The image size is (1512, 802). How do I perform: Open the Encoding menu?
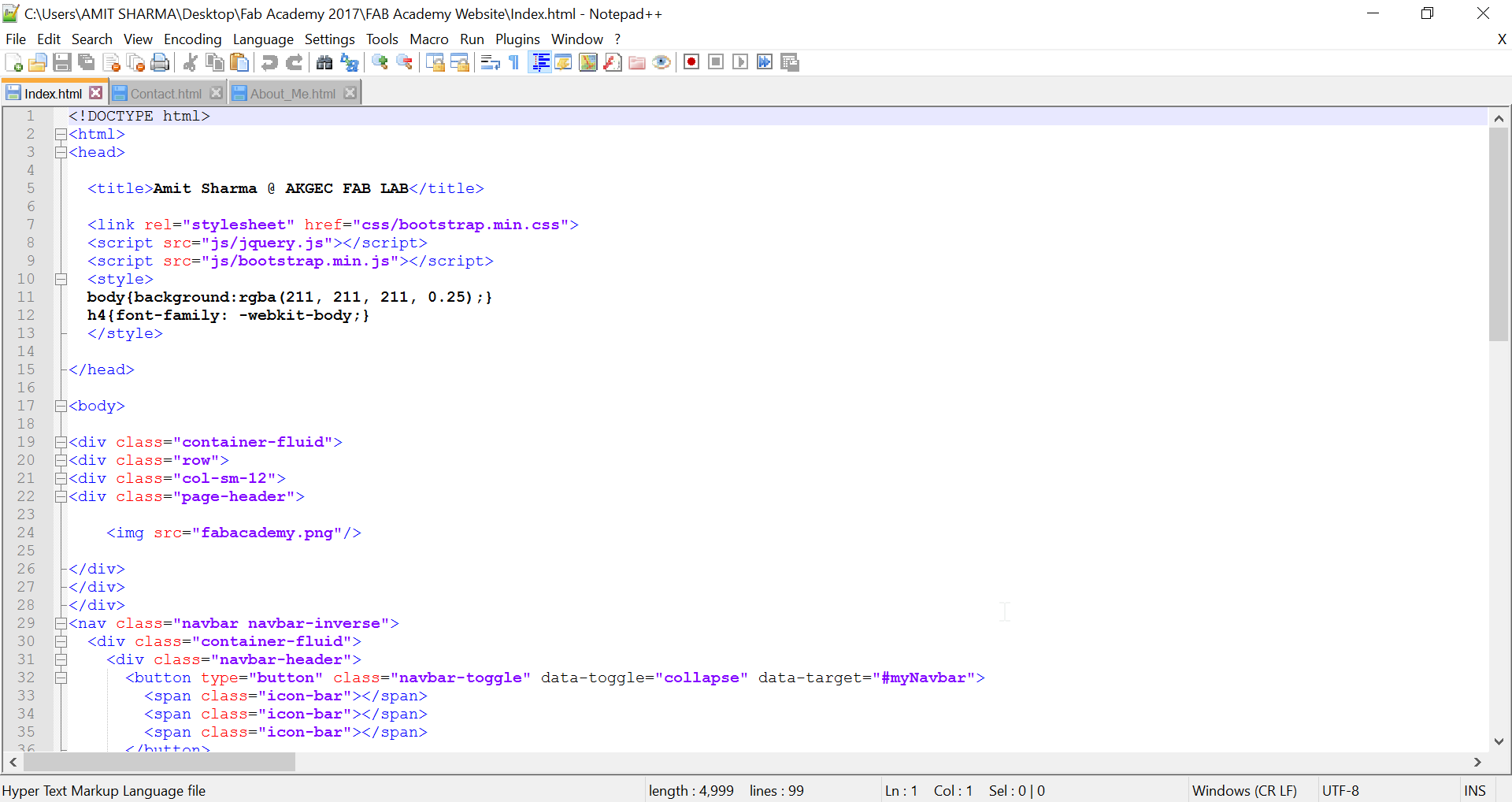(192, 39)
